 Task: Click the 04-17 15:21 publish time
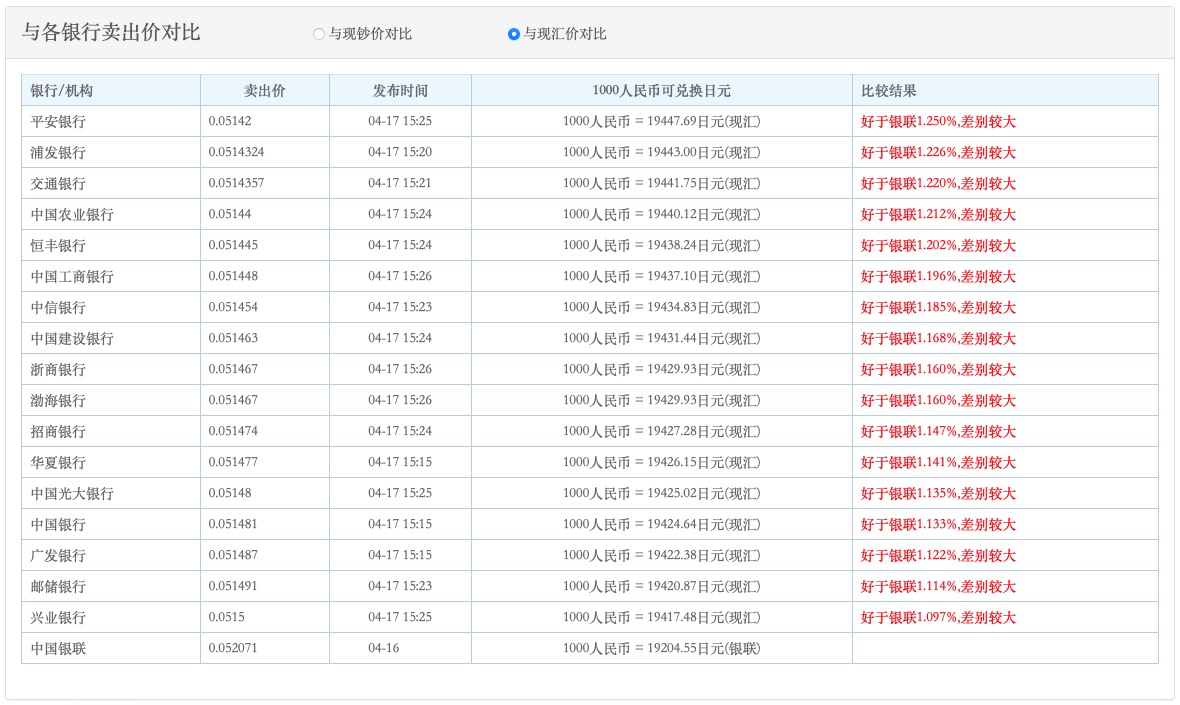pyautogui.click(x=400, y=183)
